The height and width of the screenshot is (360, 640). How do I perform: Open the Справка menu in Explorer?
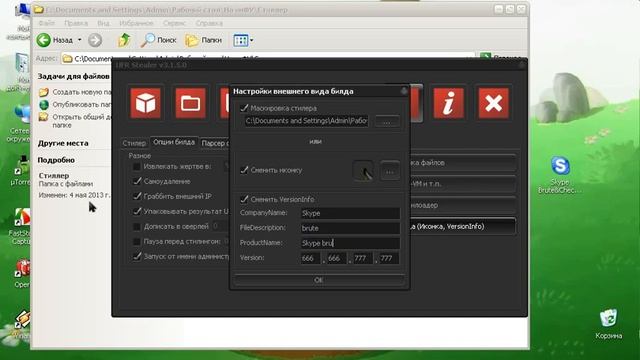click(x=209, y=23)
